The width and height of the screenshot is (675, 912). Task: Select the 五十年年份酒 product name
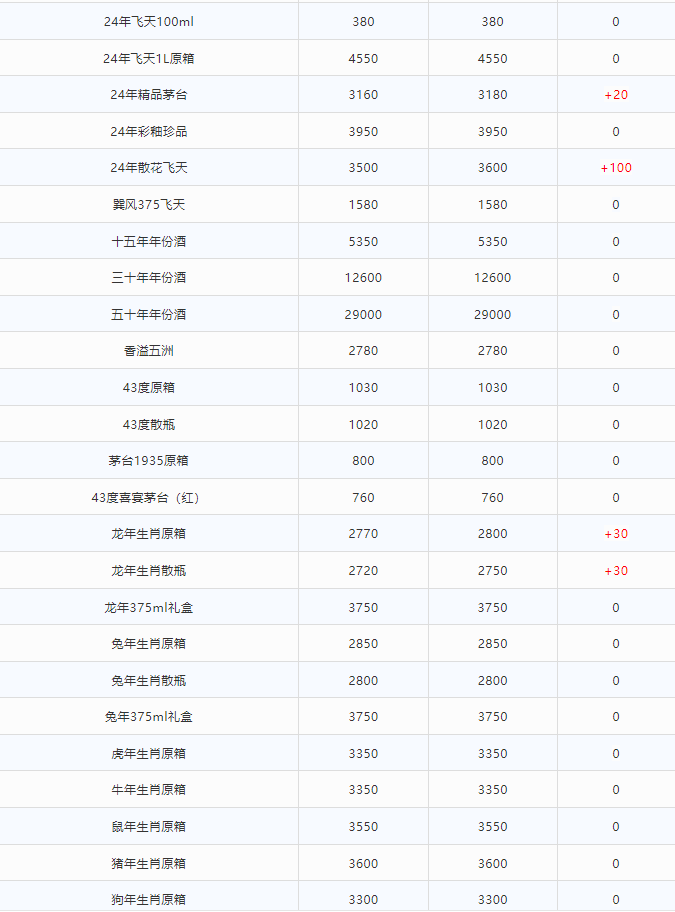[149, 315]
